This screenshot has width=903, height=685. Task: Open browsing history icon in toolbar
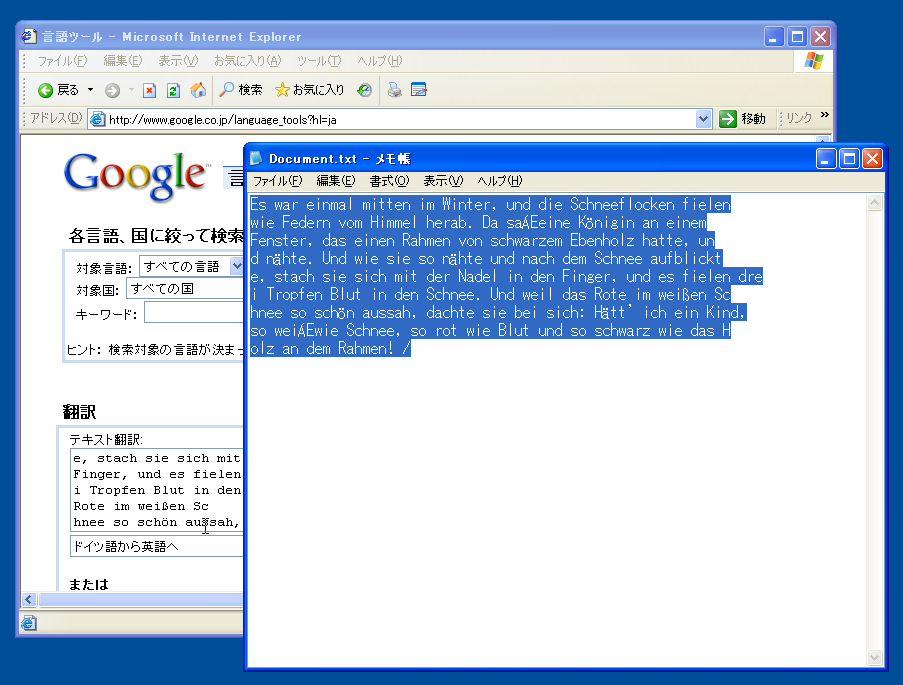coord(364,90)
